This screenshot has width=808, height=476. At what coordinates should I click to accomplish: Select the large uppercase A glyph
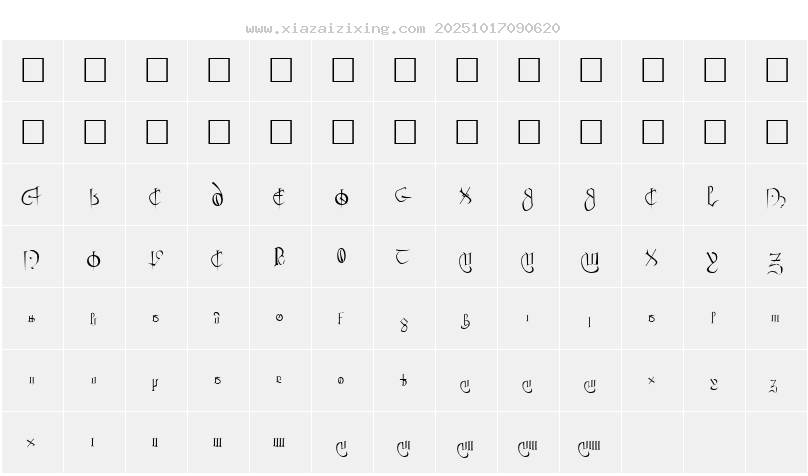click(x=32, y=196)
